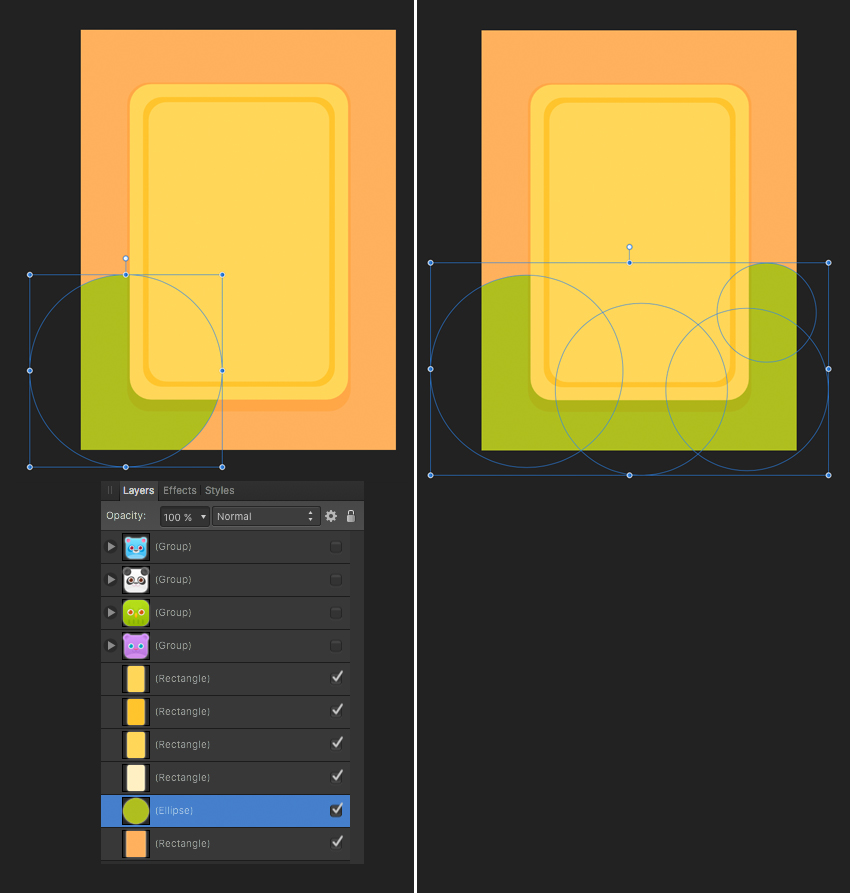The width and height of the screenshot is (850, 893).
Task: Click the lock icon in Layers panel
Action: [x=351, y=516]
